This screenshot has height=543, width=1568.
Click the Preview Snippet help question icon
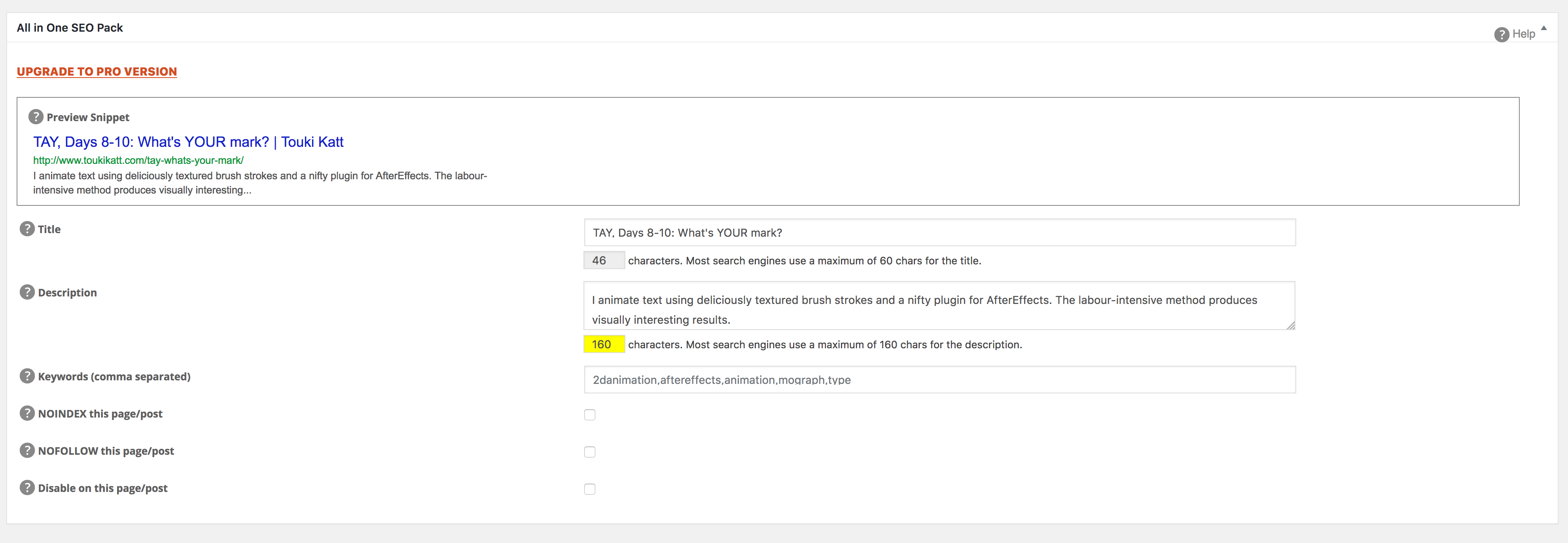point(36,117)
